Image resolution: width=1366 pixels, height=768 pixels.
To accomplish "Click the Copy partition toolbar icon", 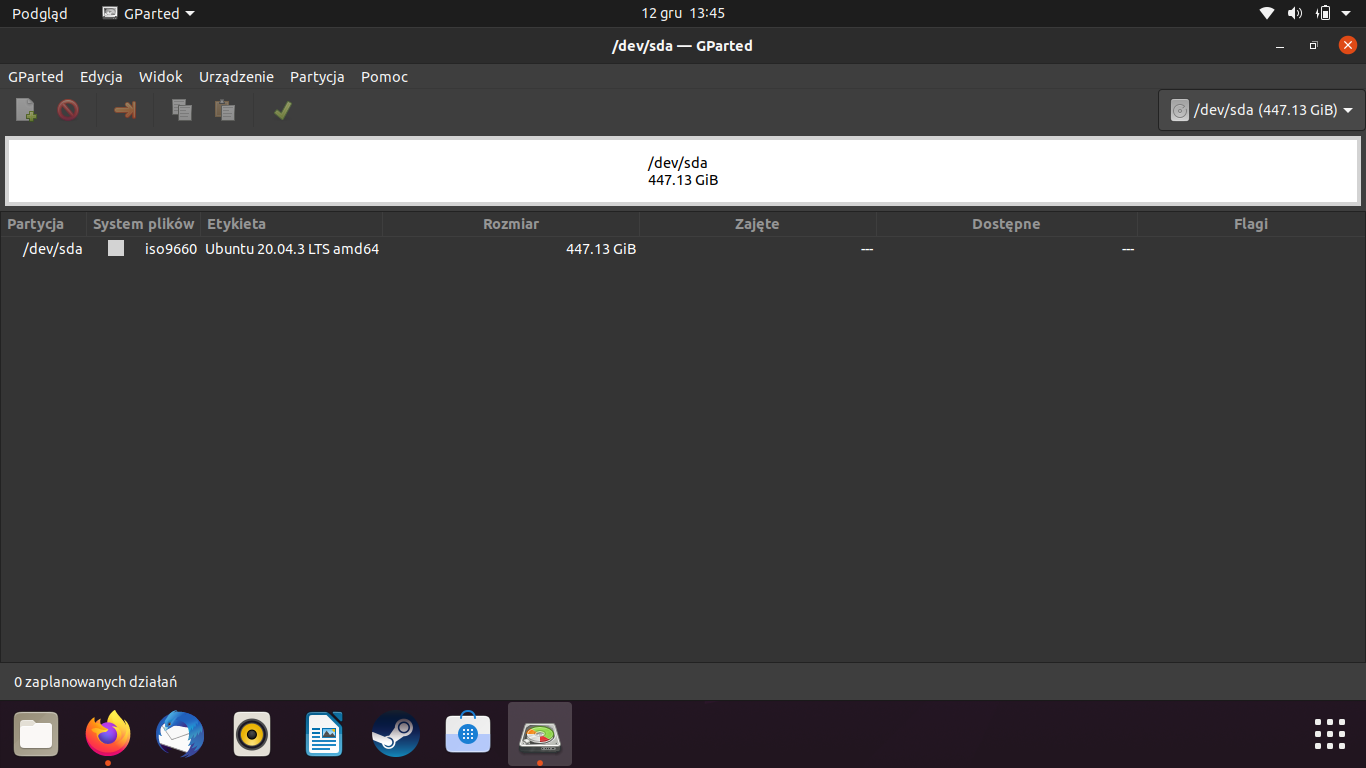I will [x=182, y=110].
